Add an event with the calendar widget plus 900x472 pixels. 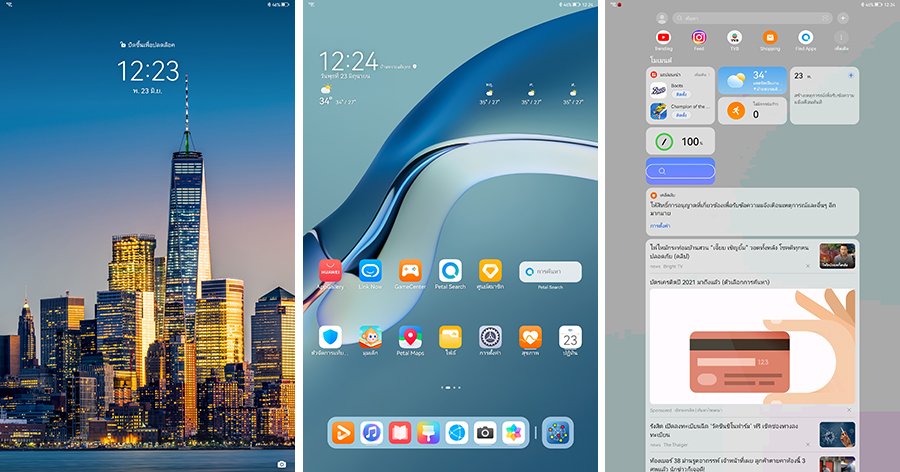pyautogui.click(x=850, y=75)
